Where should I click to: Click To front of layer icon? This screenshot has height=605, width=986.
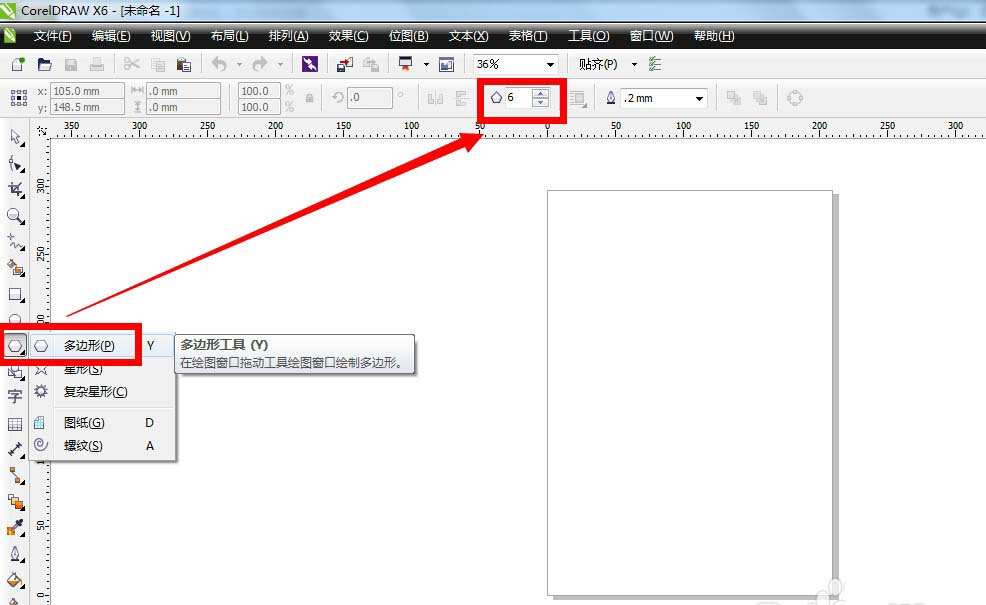coord(733,98)
